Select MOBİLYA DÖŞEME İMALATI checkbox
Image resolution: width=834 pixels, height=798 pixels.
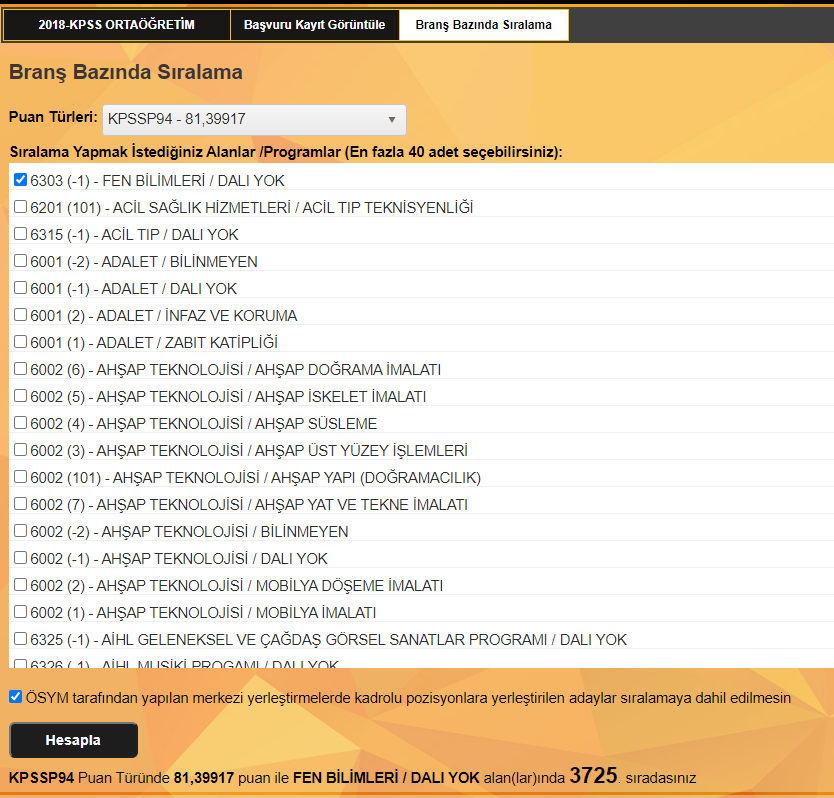click(x=20, y=585)
